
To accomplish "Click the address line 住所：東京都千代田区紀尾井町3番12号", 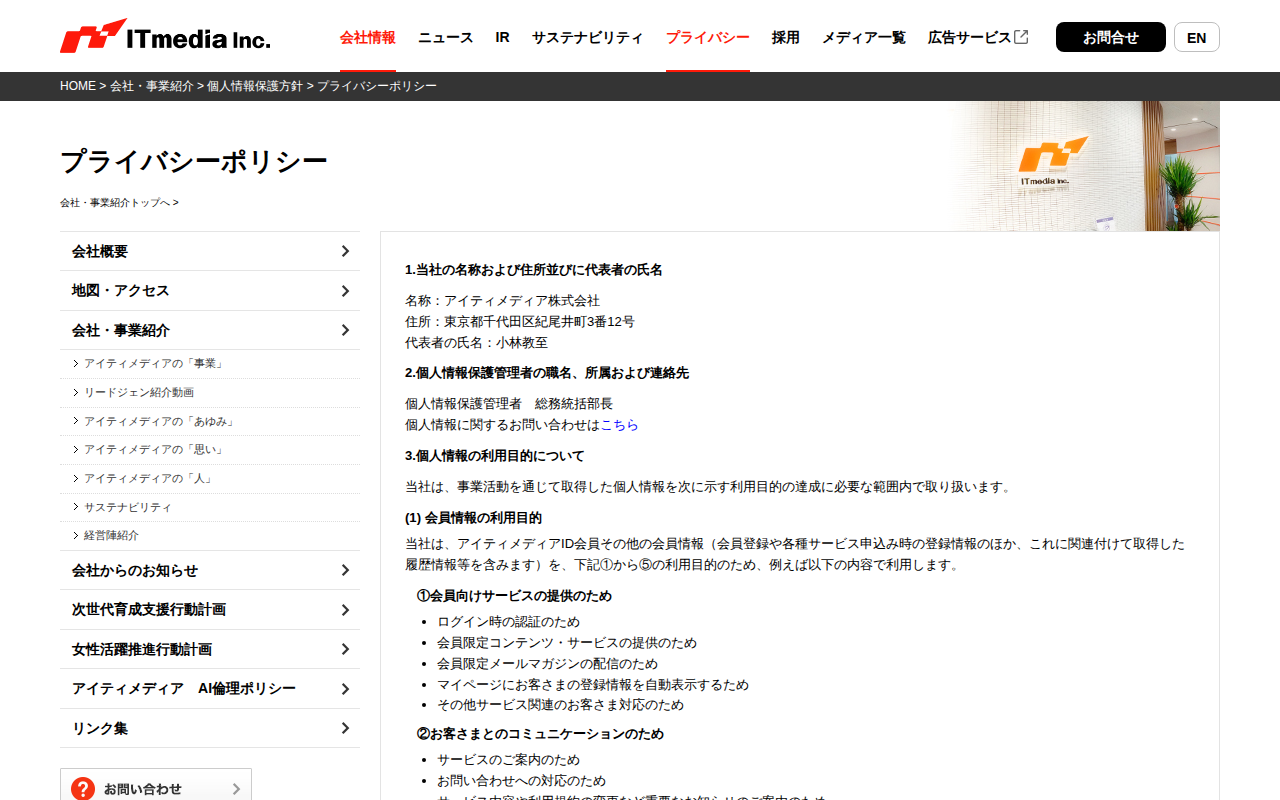I will click(520, 322).
